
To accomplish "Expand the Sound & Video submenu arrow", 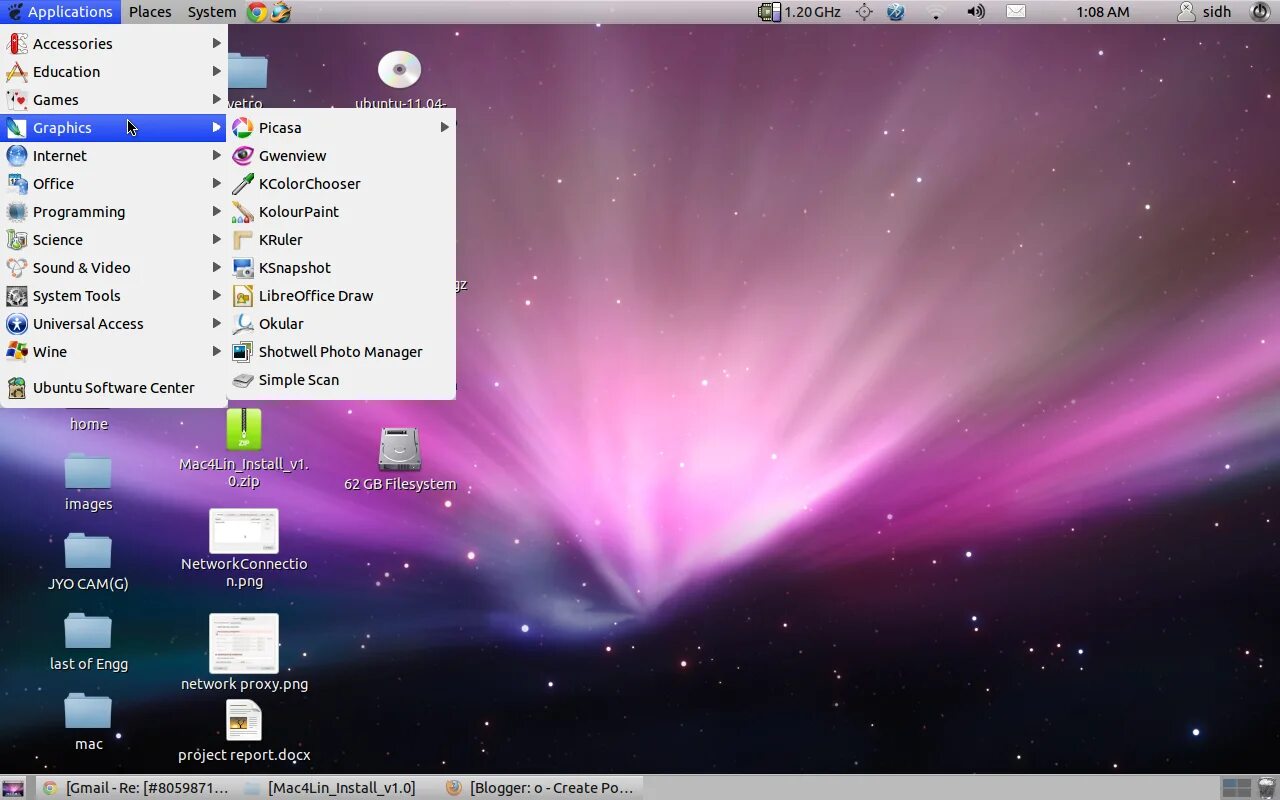I will 216,268.
